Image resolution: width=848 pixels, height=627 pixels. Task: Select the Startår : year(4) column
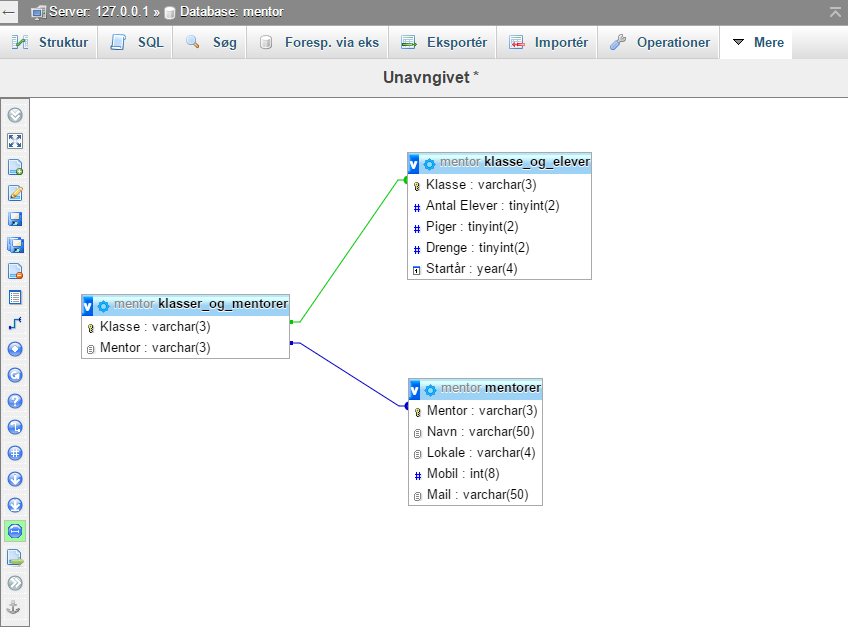(x=499, y=269)
